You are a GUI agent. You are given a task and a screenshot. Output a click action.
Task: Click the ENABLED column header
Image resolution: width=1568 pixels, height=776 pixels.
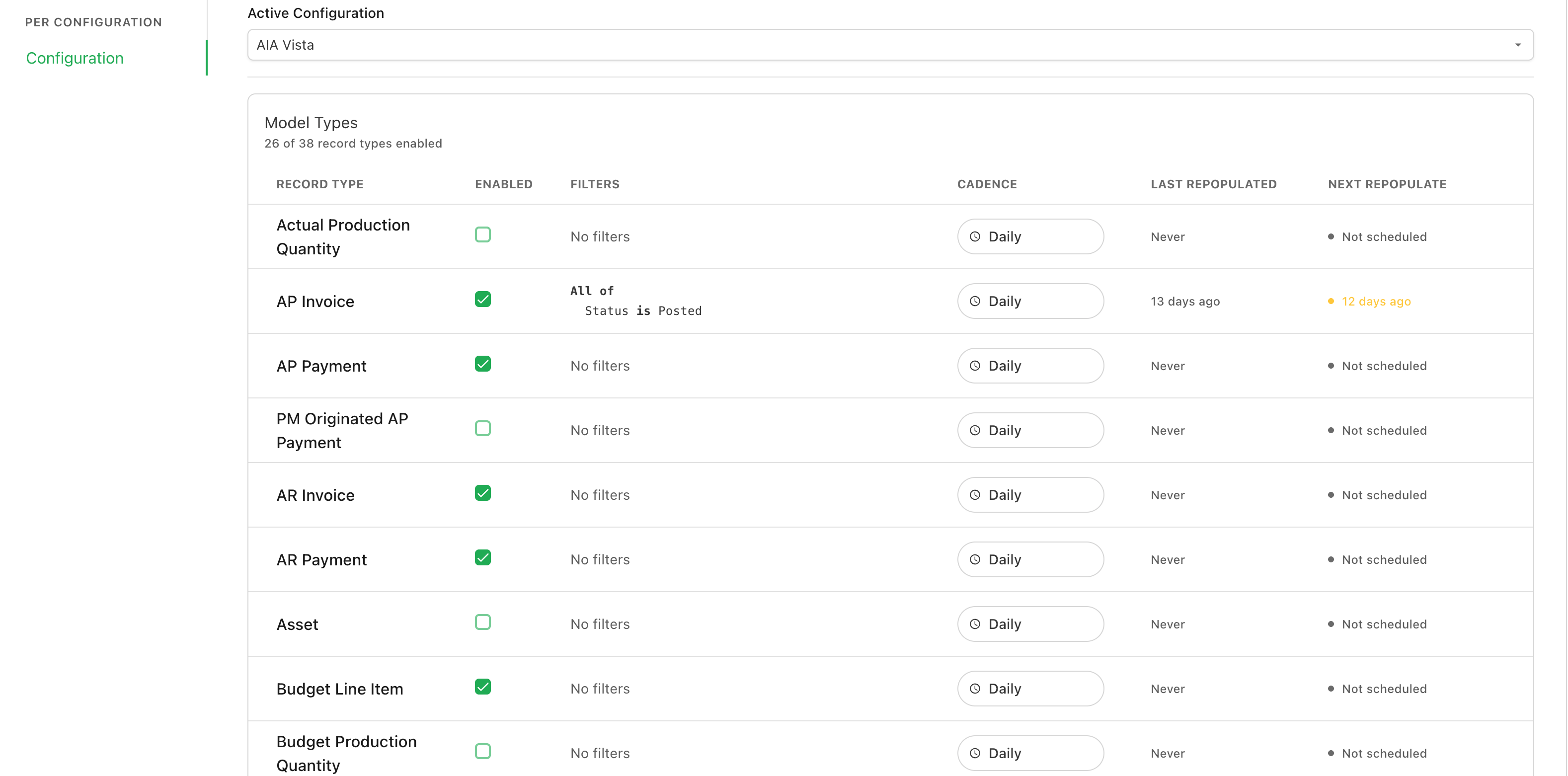coord(503,184)
